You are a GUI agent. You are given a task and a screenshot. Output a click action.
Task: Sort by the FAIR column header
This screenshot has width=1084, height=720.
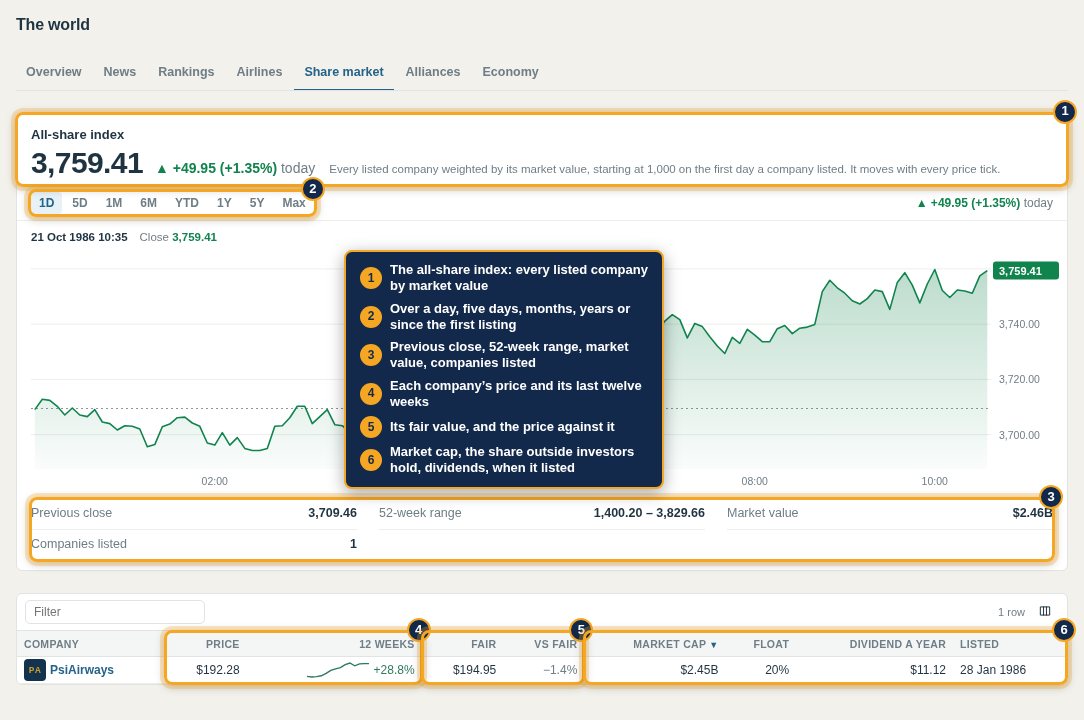point(483,644)
